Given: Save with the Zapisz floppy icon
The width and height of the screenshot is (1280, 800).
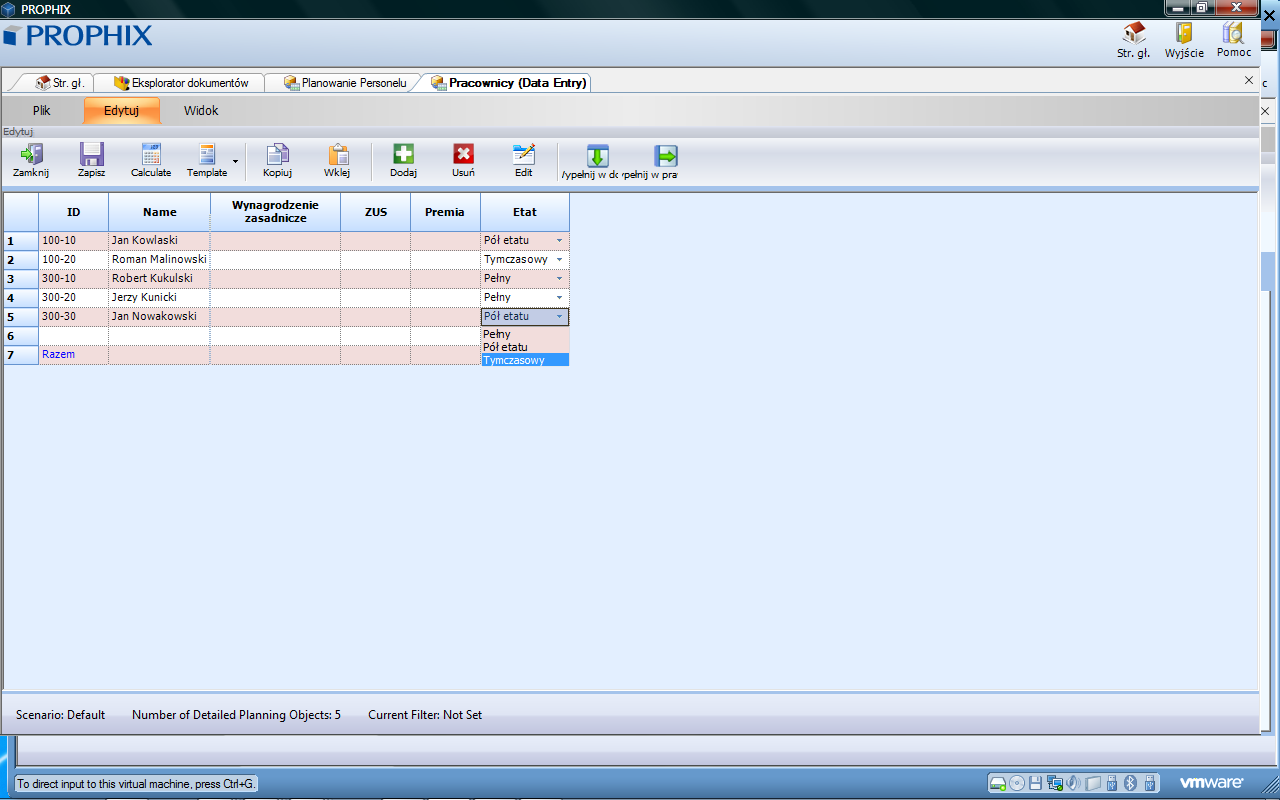Looking at the screenshot, I should click(x=92, y=155).
